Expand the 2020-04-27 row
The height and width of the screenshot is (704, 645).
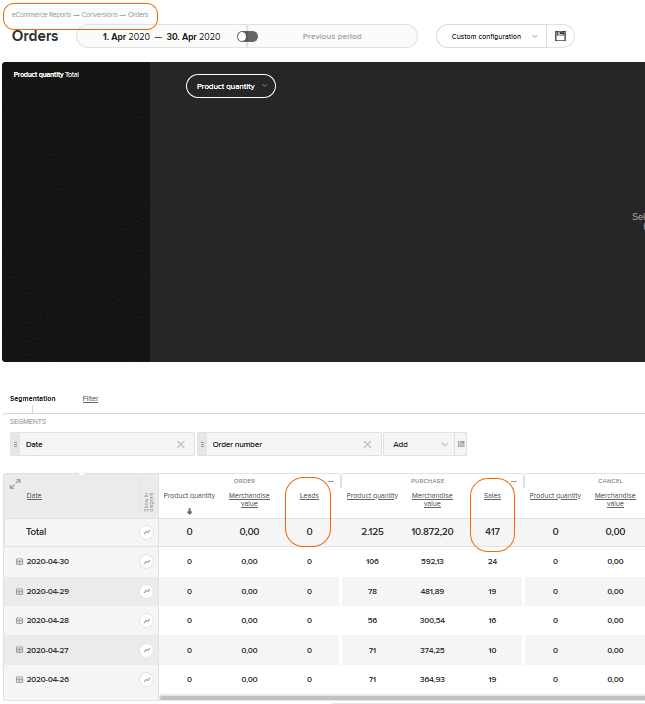(19, 650)
